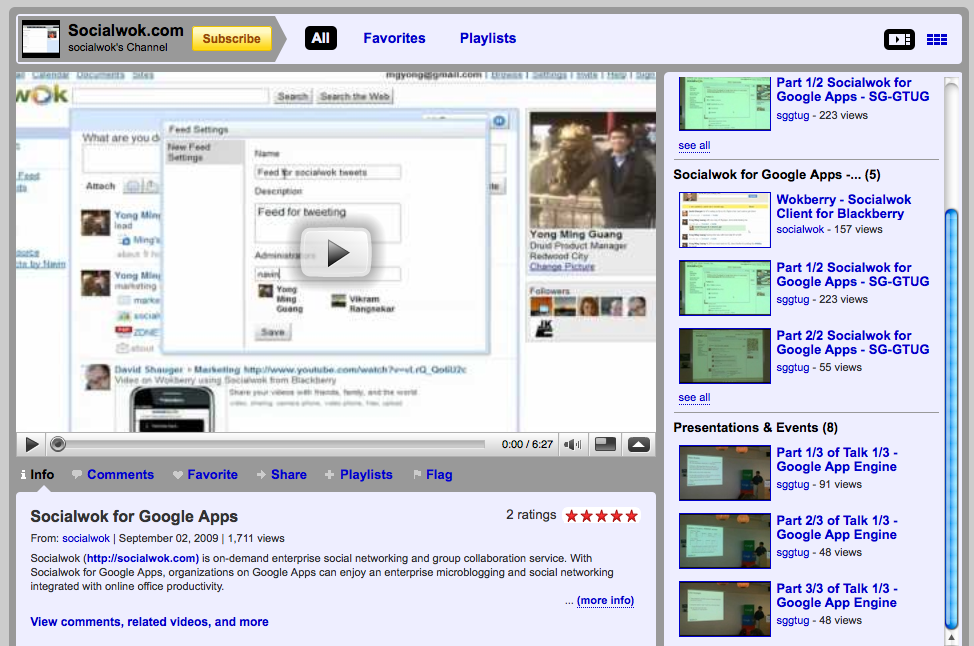Toggle the video size icon
This screenshot has height=646, width=974.
pyautogui.click(x=605, y=444)
